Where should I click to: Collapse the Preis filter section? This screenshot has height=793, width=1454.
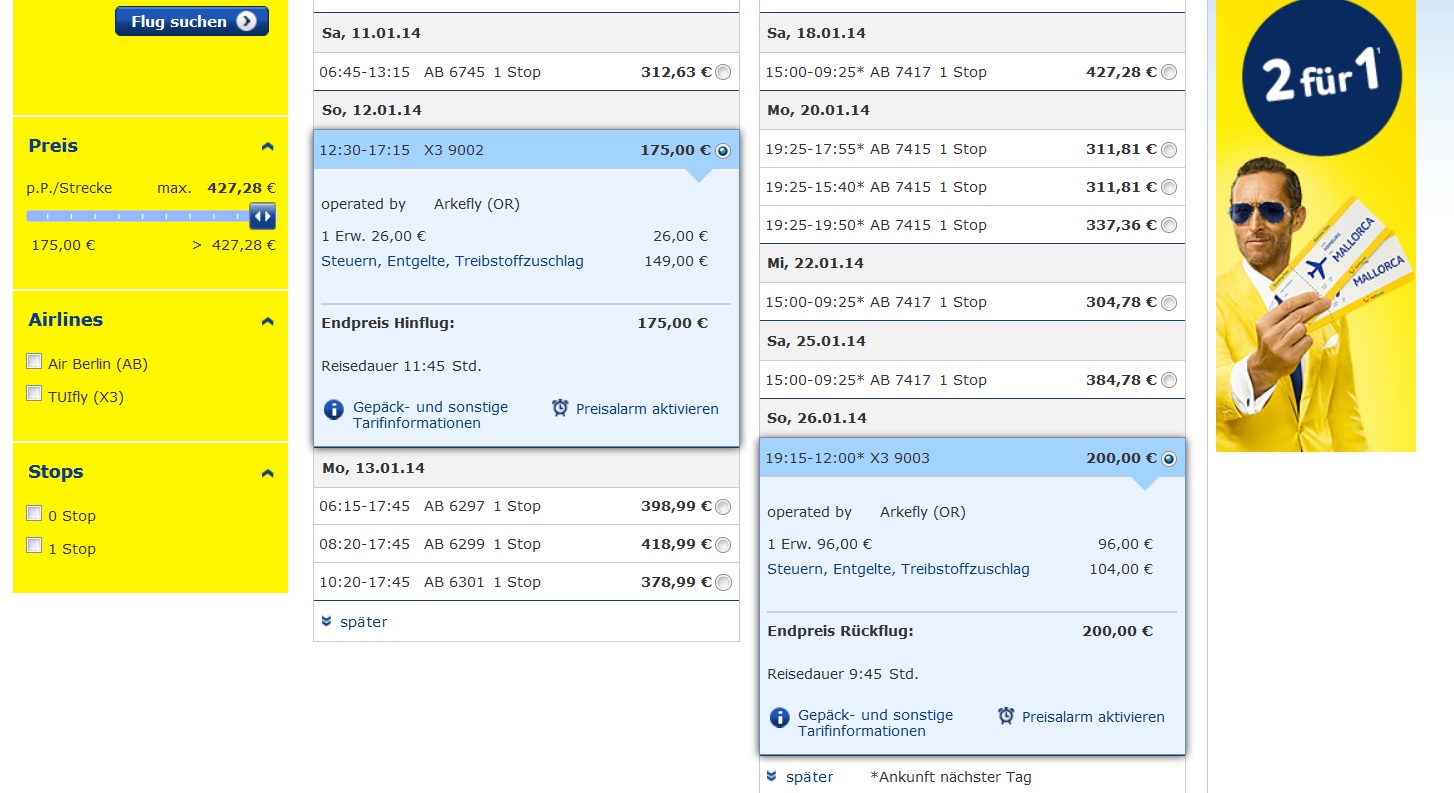[267, 147]
